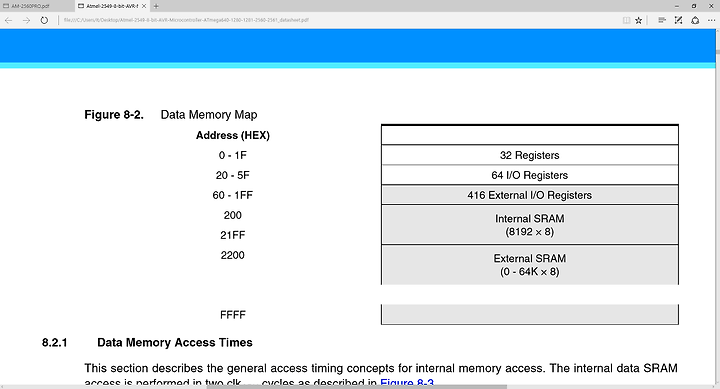Screen dimensions: 720x389
Task: Open the Hub panel
Action: [662, 20]
